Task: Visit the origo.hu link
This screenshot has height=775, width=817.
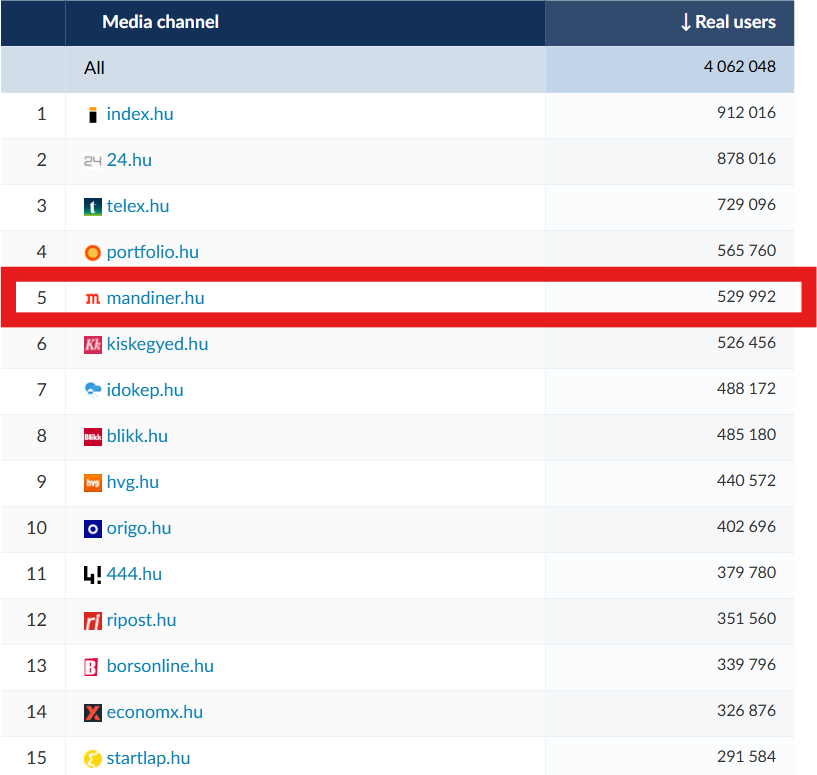Action: (x=139, y=528)
